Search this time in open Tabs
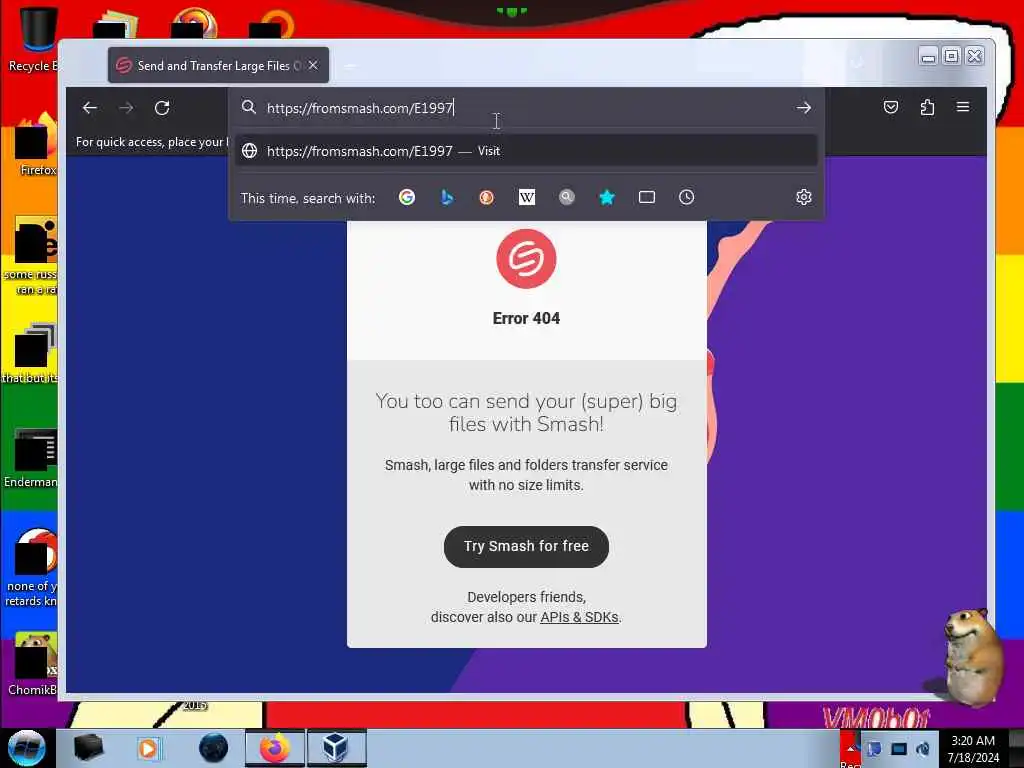 click(x=647, y=197)
